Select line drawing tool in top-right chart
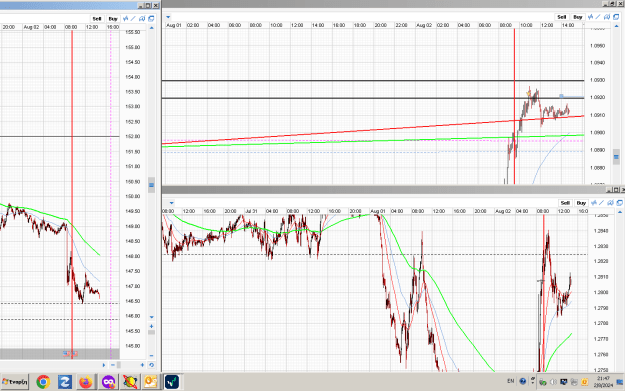 pyautogui.click(x=598, y=17)
